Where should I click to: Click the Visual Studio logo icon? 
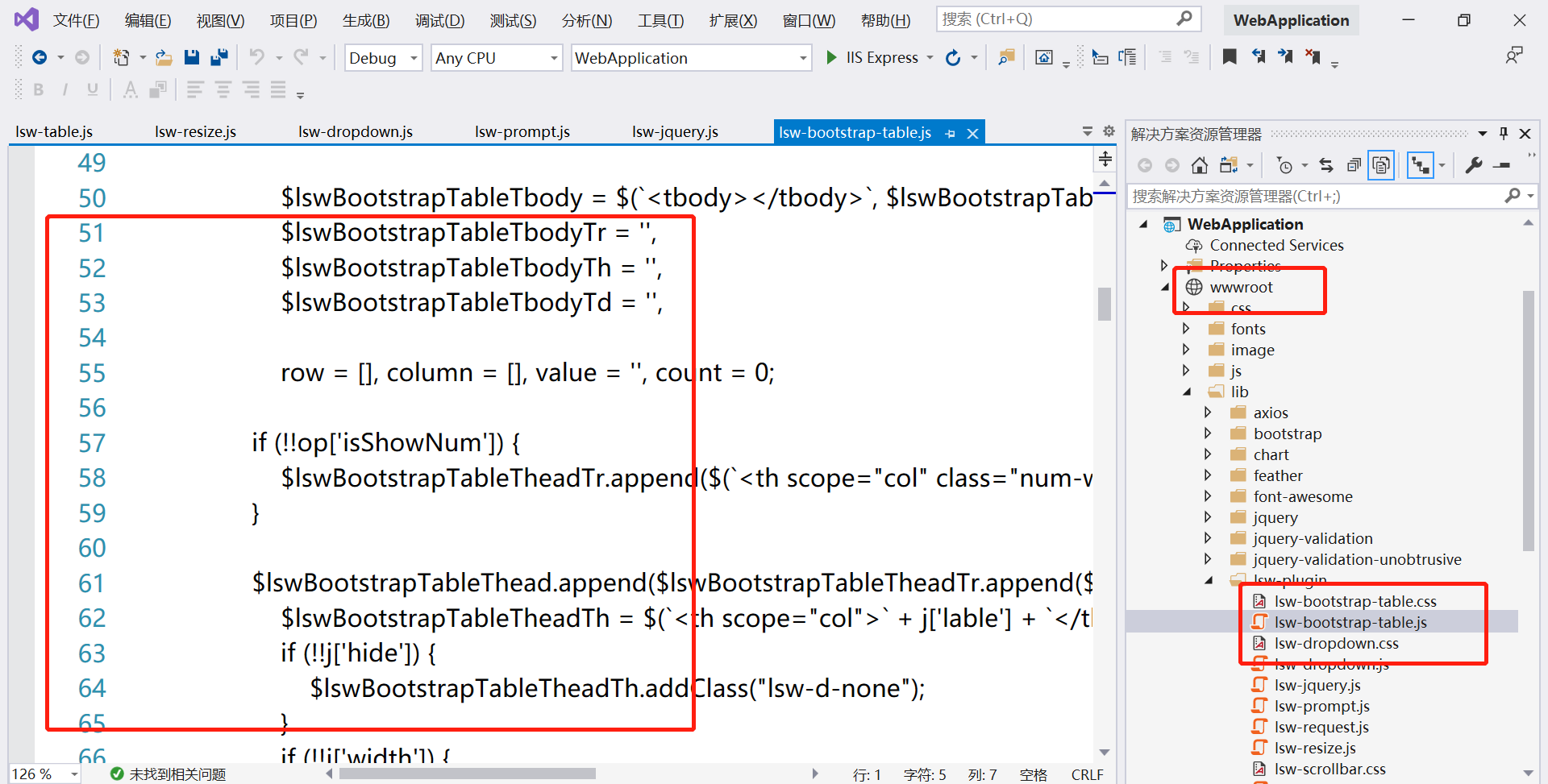pyautogui.click(x=26, y=19)
